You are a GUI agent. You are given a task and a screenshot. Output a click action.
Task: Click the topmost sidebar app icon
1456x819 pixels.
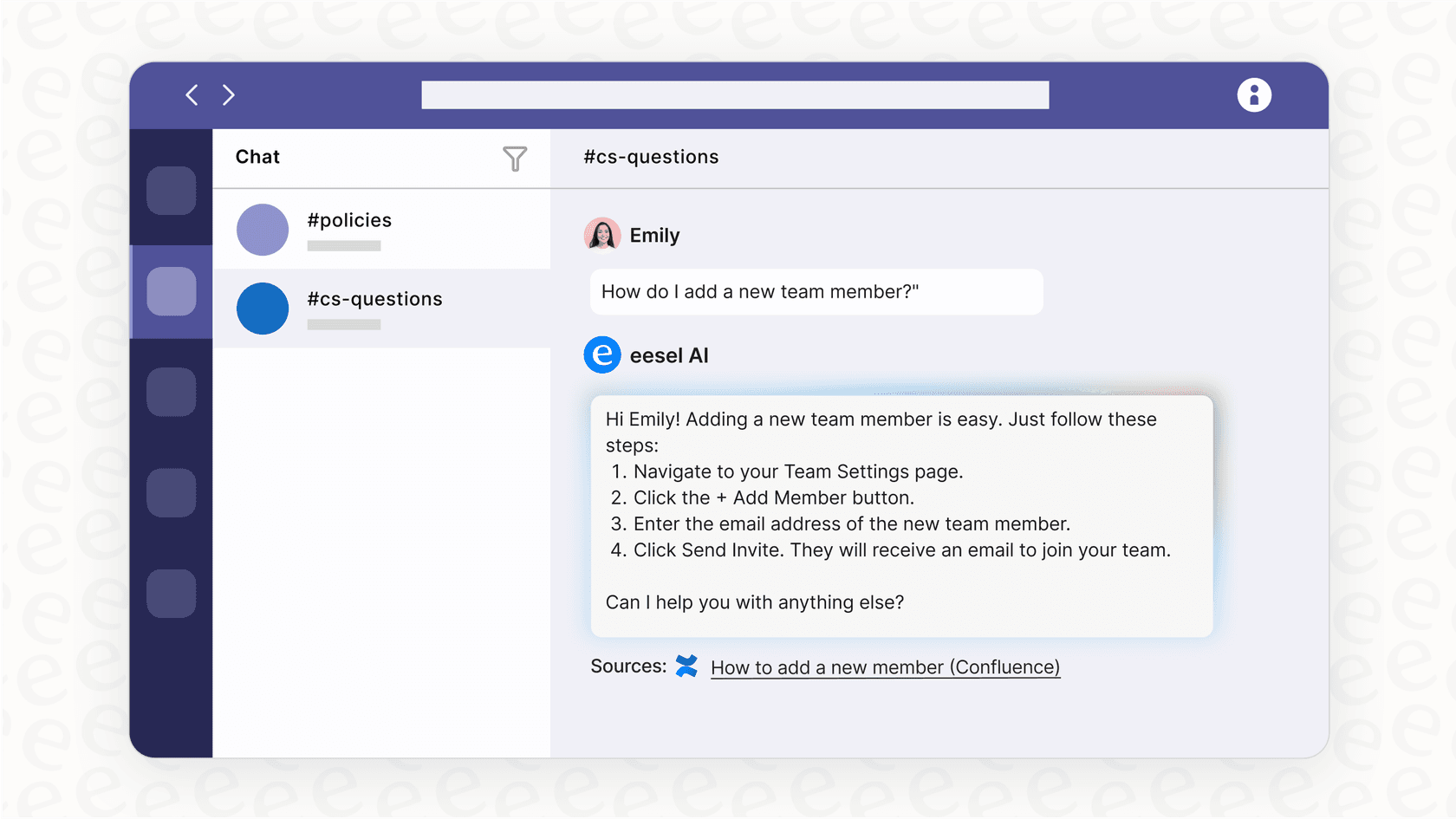coord(171,191)
